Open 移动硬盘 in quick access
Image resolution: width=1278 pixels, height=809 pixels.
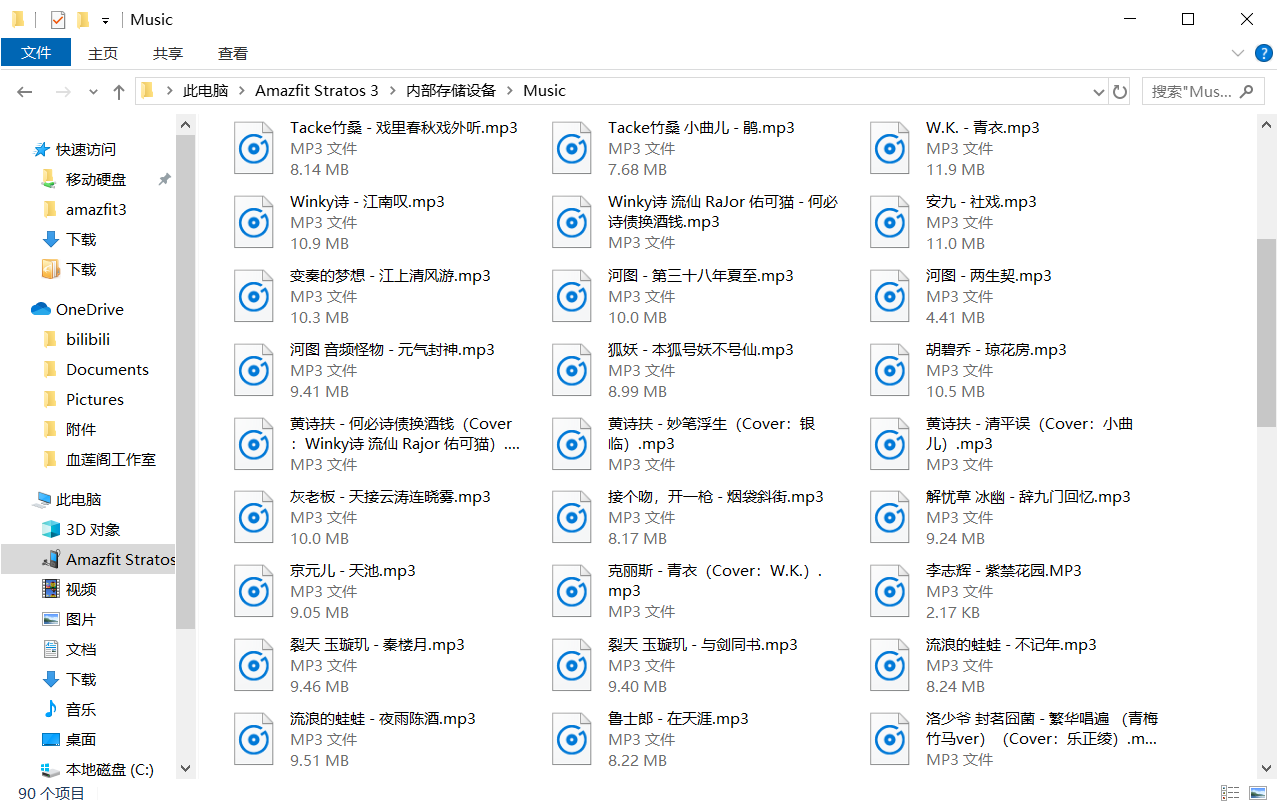pyautogui.click(x=96, y=180)
